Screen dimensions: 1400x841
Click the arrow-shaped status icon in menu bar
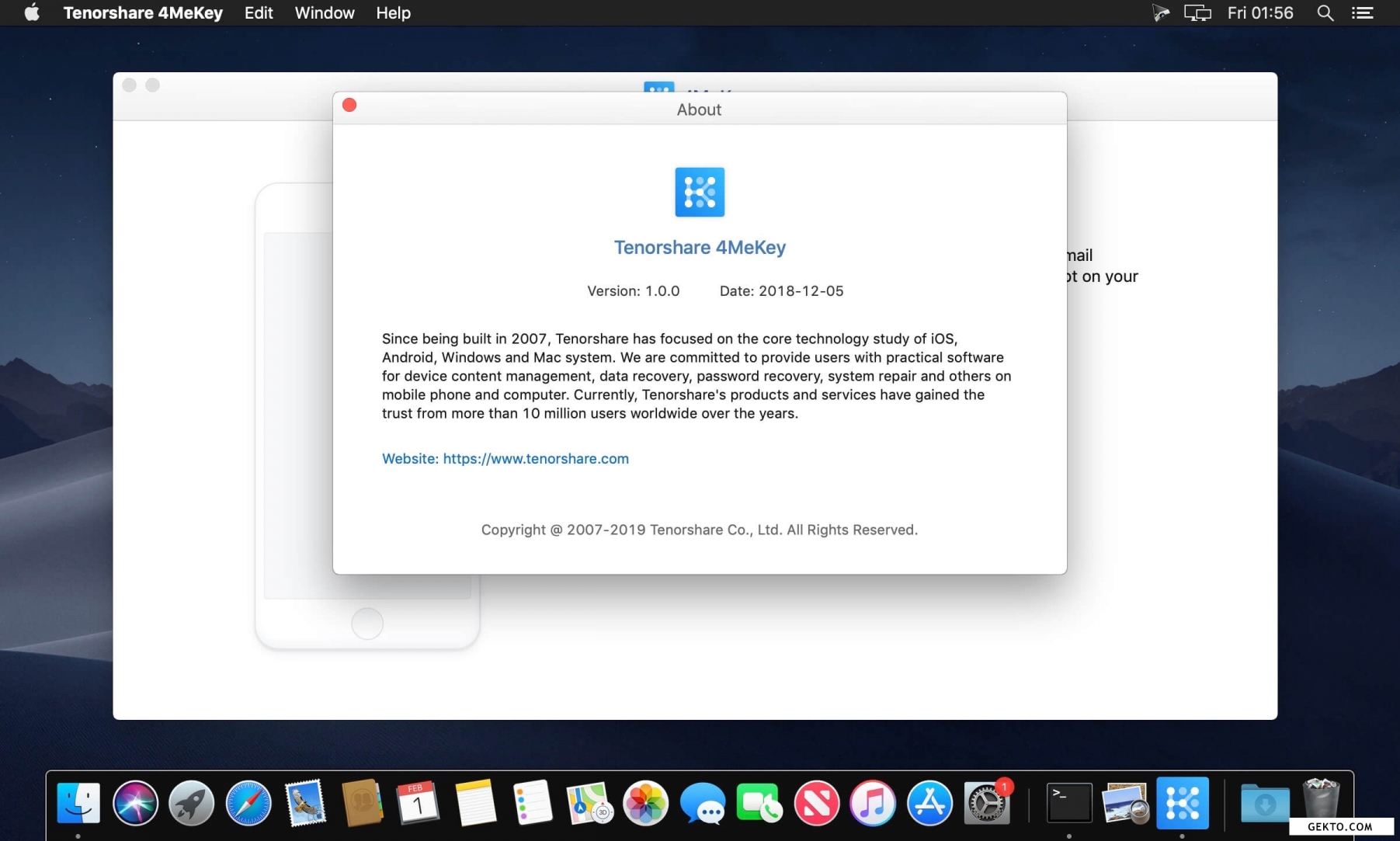coord(1161,12)
